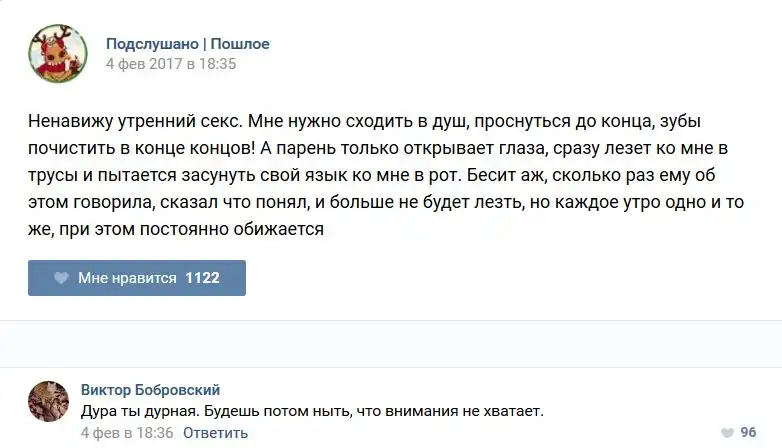Open Виктор Бобровский's profile name link
Image resolution: width=782 pixels, height=448 pixels.
pyautogui.click(x=150, y=390)
